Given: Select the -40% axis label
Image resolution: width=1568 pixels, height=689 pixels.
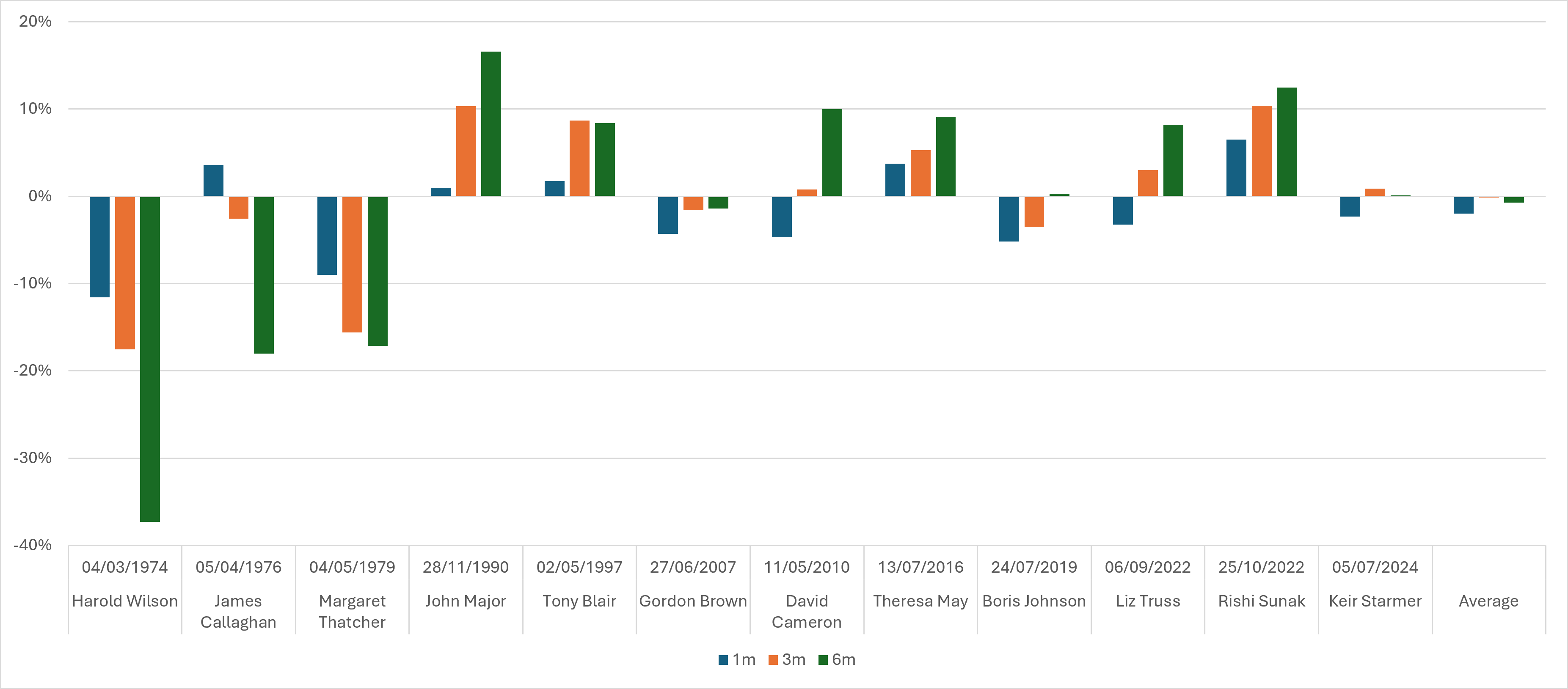Looking at the screenshot, I should coord(33,545).
